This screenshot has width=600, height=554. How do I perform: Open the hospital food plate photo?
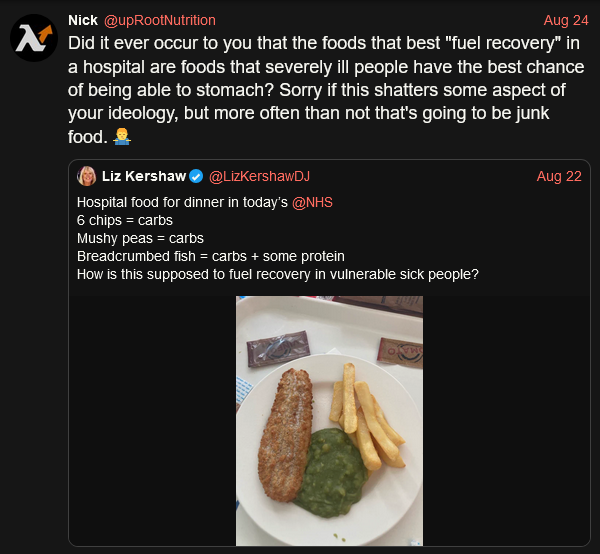click(329, 420)
